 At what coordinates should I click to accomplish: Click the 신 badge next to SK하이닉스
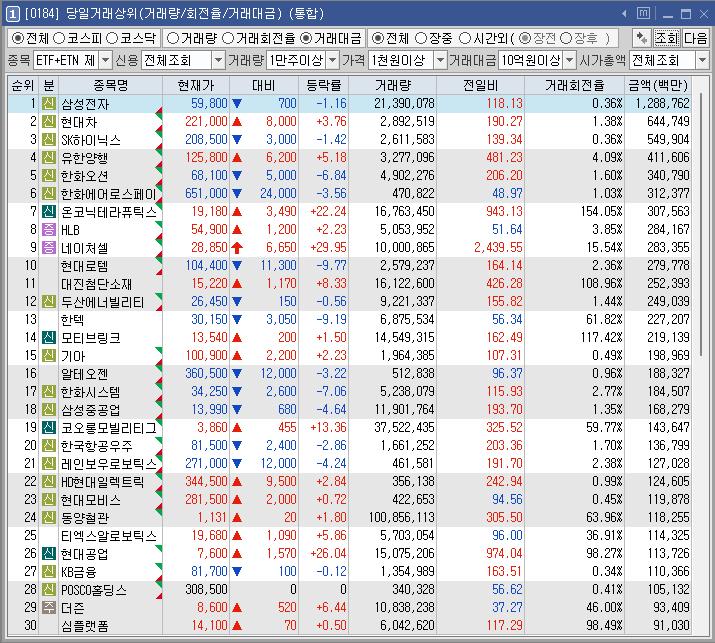tap(48, 140)
